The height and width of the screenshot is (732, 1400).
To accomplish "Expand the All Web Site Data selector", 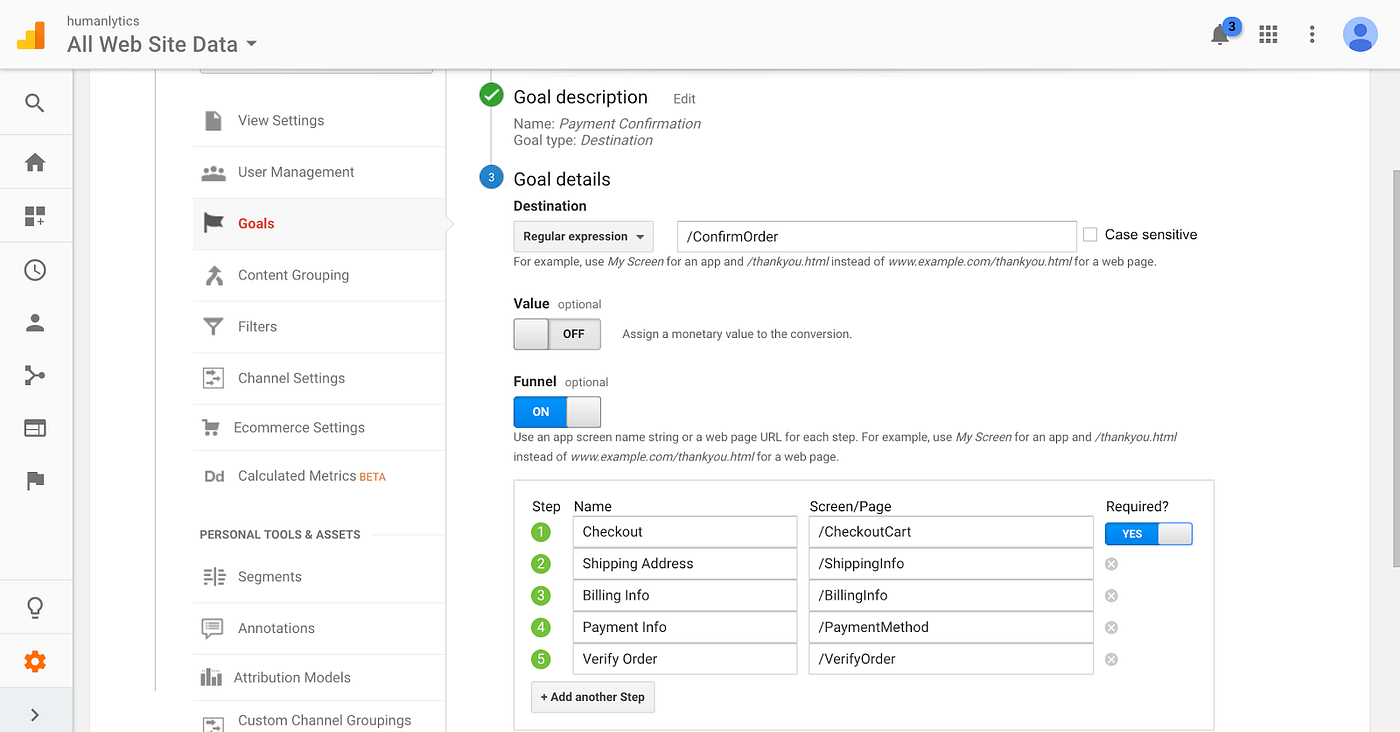I will 161,44.
